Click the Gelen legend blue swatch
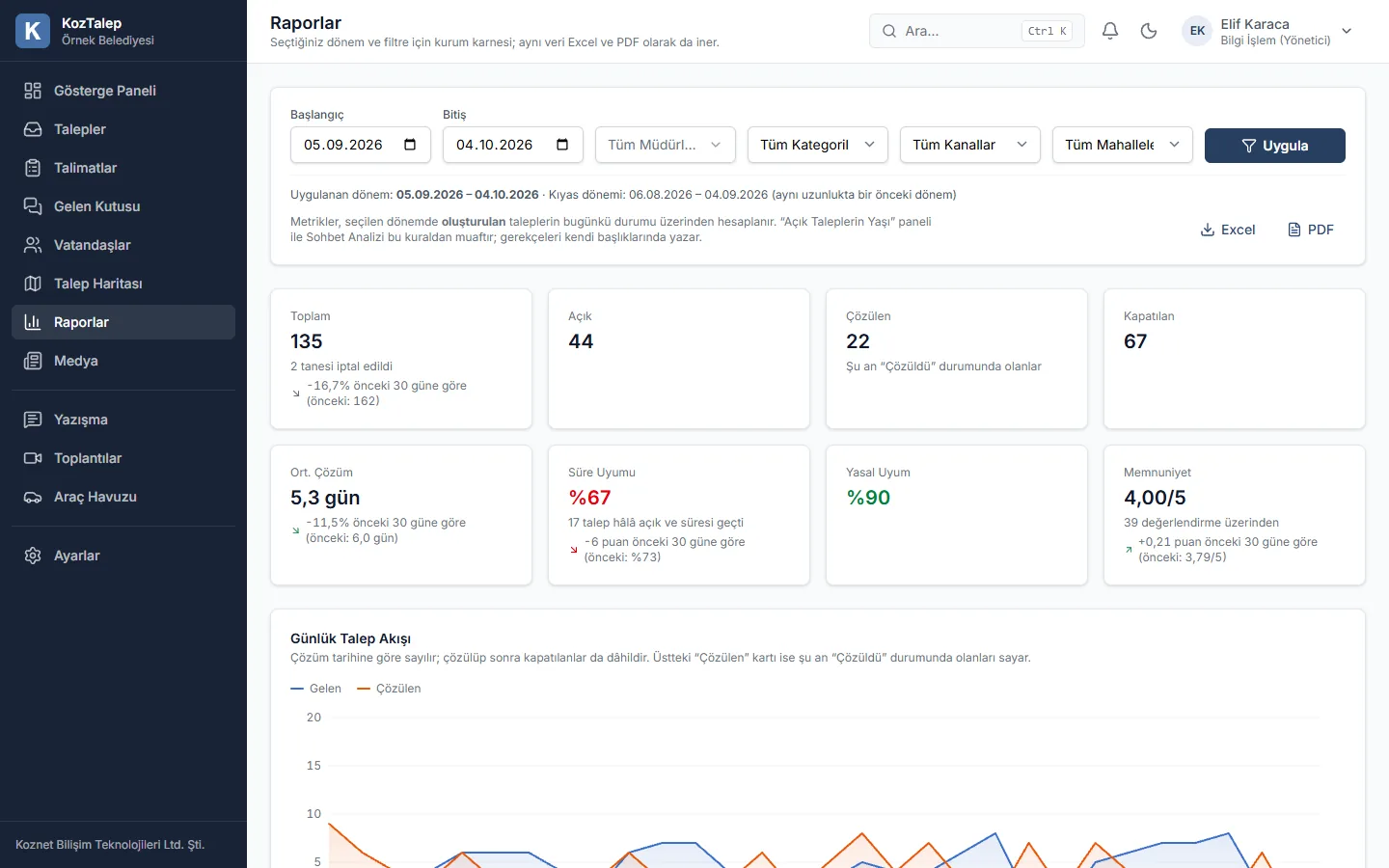Screen dimensions: 1389x868 point(297,689)
